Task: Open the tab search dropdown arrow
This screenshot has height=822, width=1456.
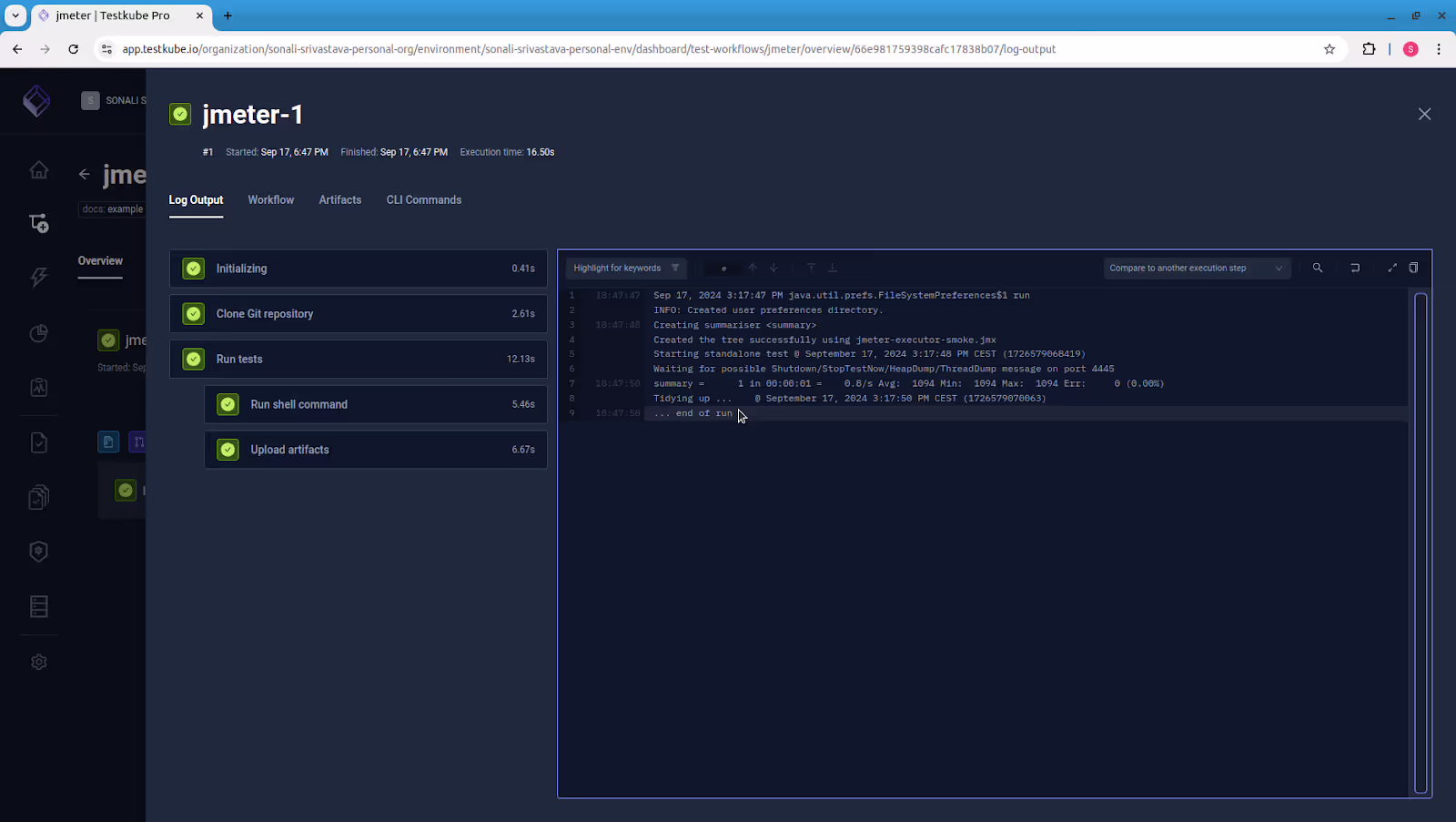Action: click(15, 15)
